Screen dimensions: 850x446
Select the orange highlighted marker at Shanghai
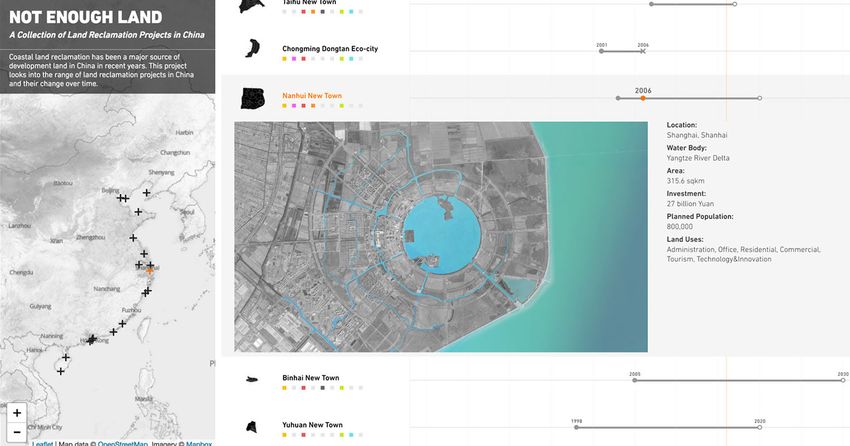coord(150,270)
